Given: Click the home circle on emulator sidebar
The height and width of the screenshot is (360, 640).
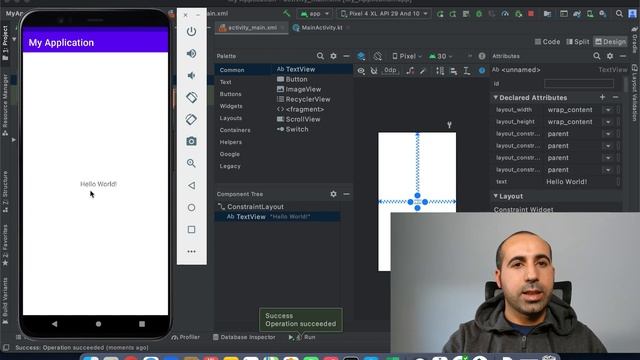Looking at the screenshot, I should (x=191, y=207).
